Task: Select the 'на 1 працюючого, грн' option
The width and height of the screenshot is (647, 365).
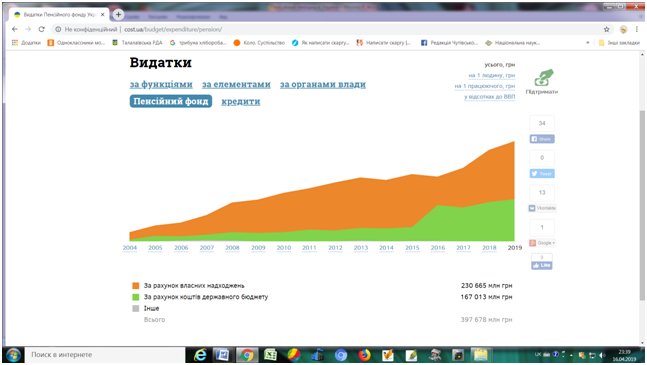Action: [484, 86]
